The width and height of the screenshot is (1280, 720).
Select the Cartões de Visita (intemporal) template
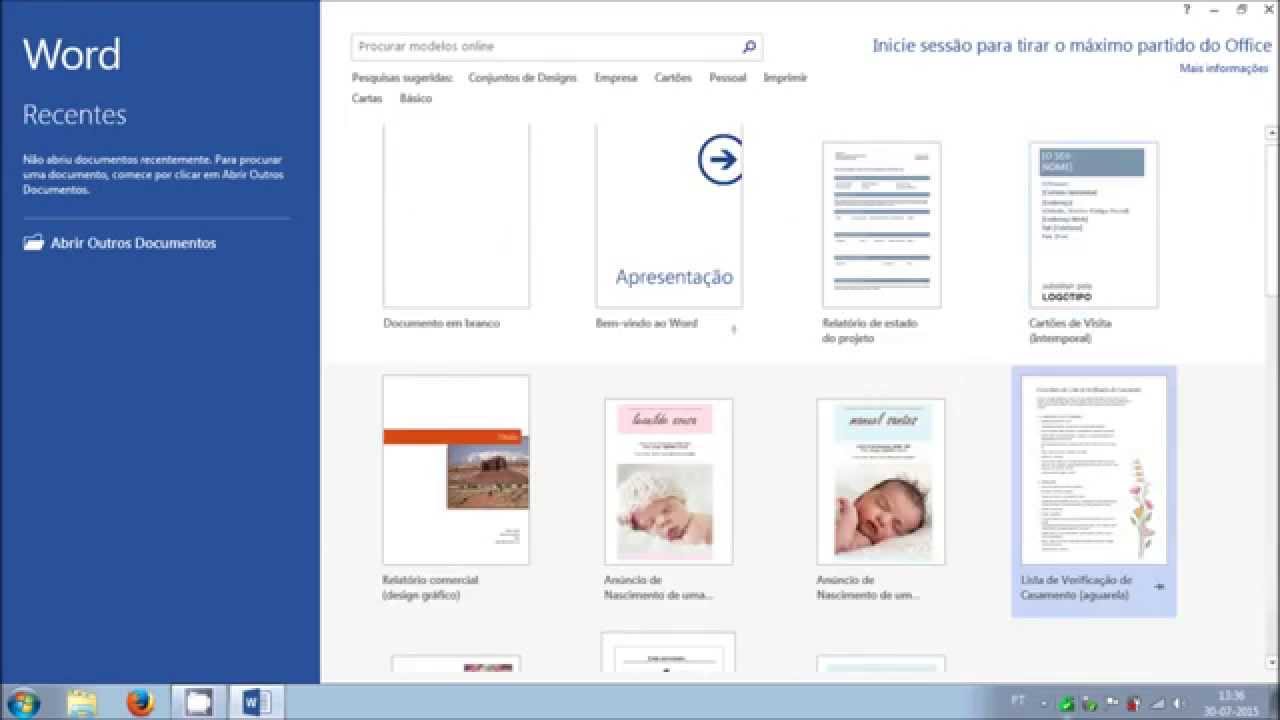(x=1094, y=224)
